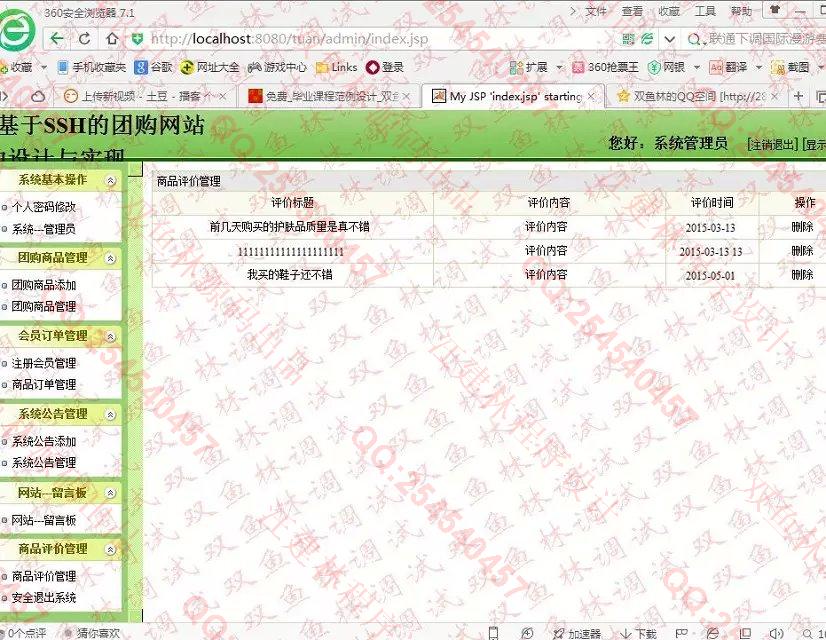Click the skin shirt icon in title bar

tap(775, 10)
